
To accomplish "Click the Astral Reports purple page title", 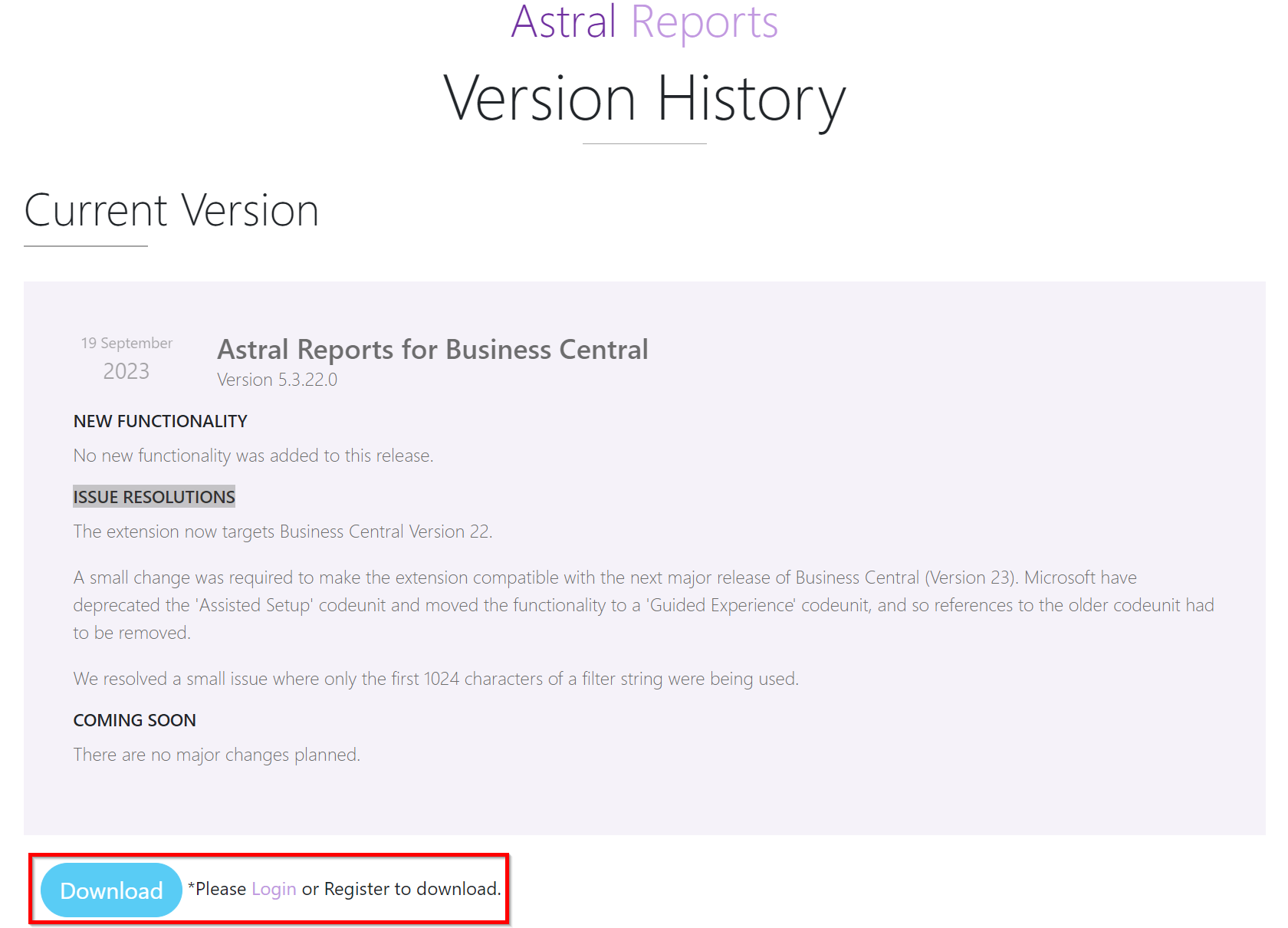I will pos(644,22).
